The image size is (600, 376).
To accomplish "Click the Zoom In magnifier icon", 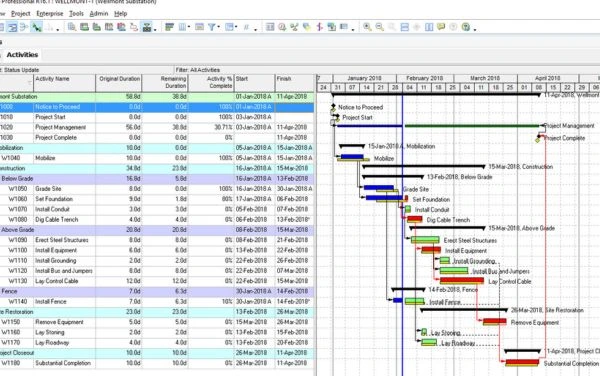I will pos(367,27).
